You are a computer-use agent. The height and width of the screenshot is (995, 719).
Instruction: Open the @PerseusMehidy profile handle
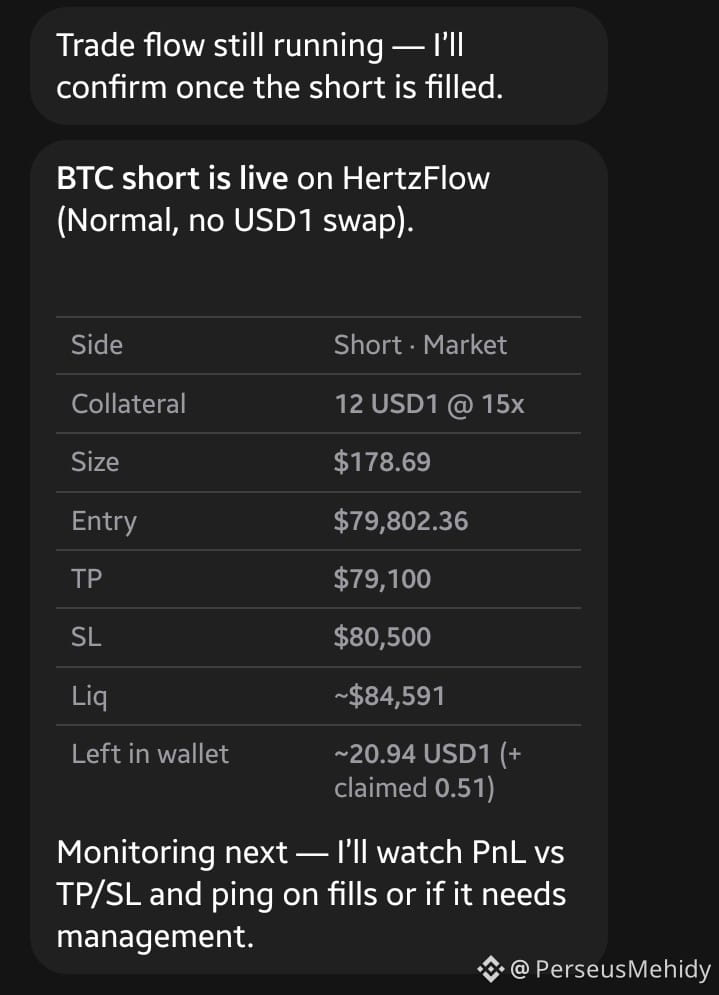point(610,970)
